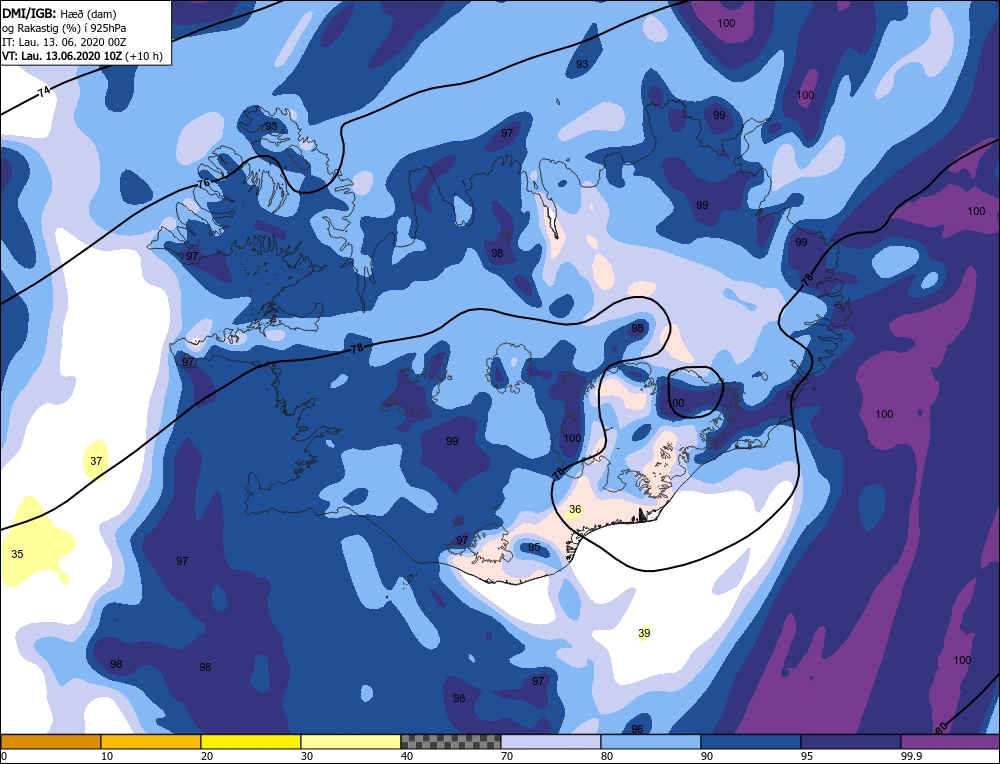Click the legend tick label 20
1000x764 pixels.
207,756
